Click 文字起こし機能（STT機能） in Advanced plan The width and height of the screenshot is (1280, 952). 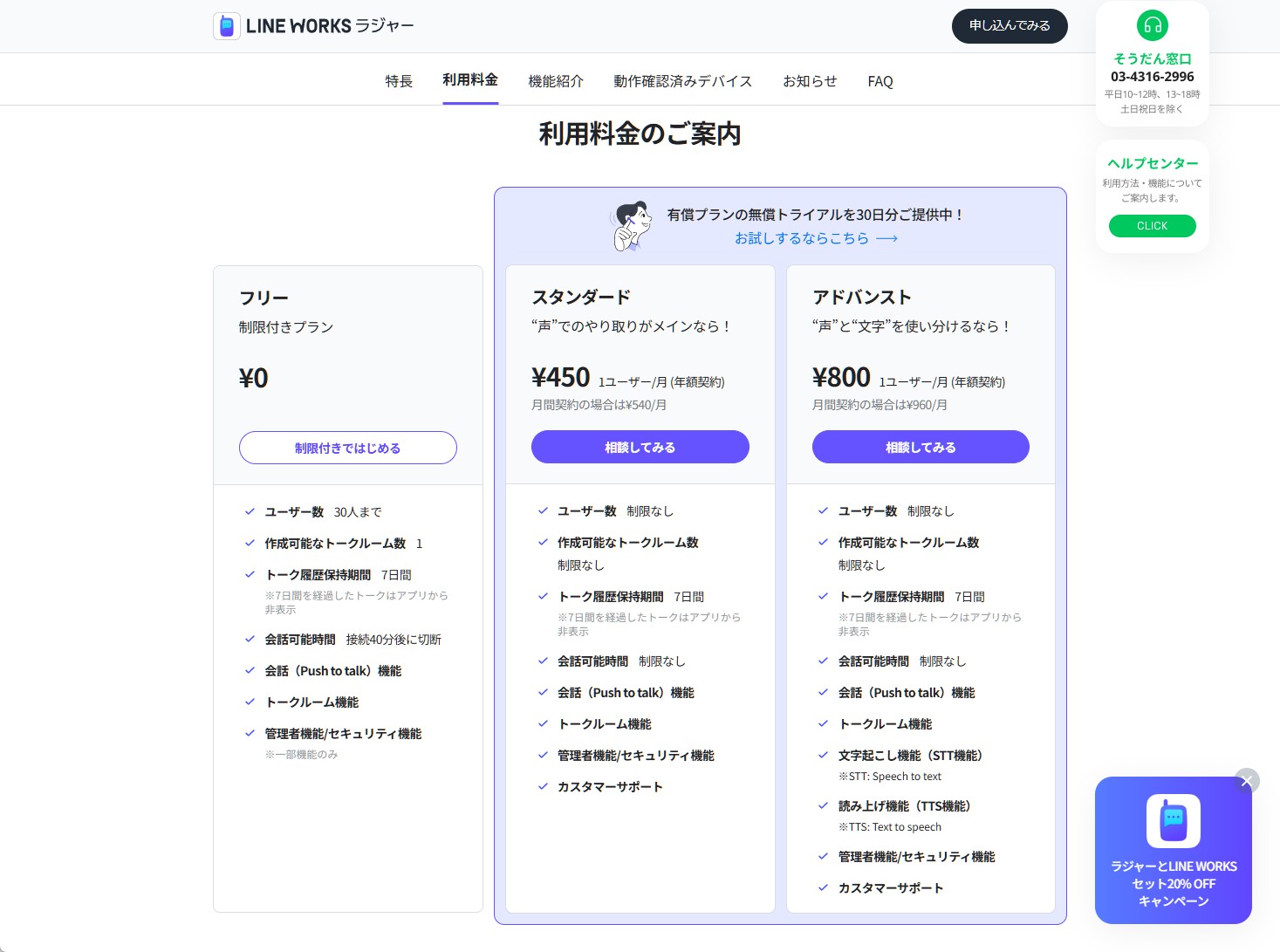click(913, 756)
